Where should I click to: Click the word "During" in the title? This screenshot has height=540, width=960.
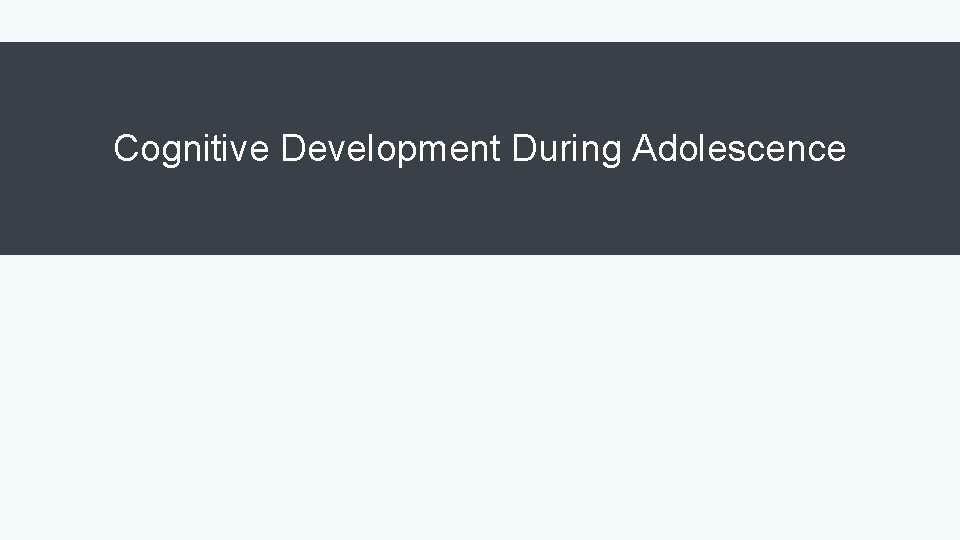click(x=566, y=149)
